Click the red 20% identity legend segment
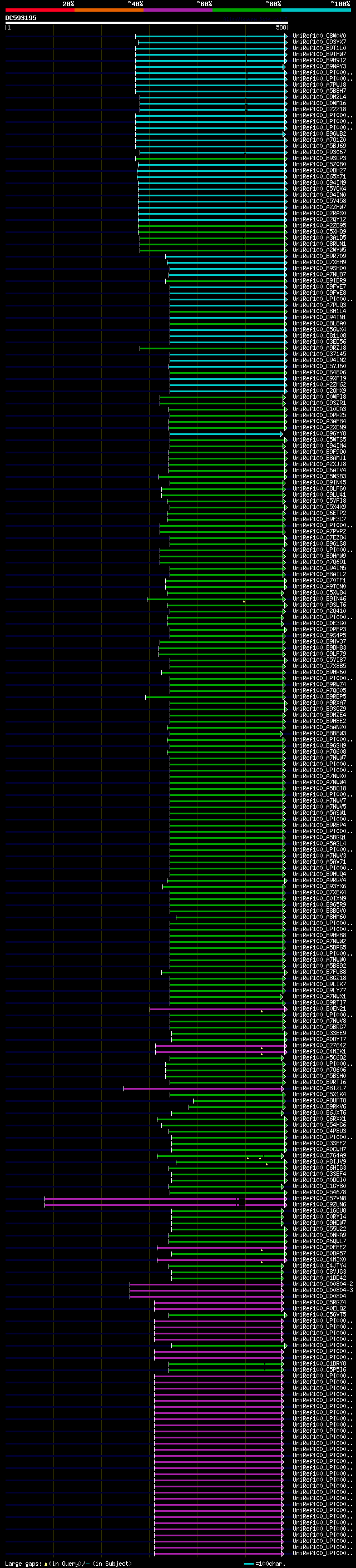This screenshot has height=1568, width=356. click(39, 10)
